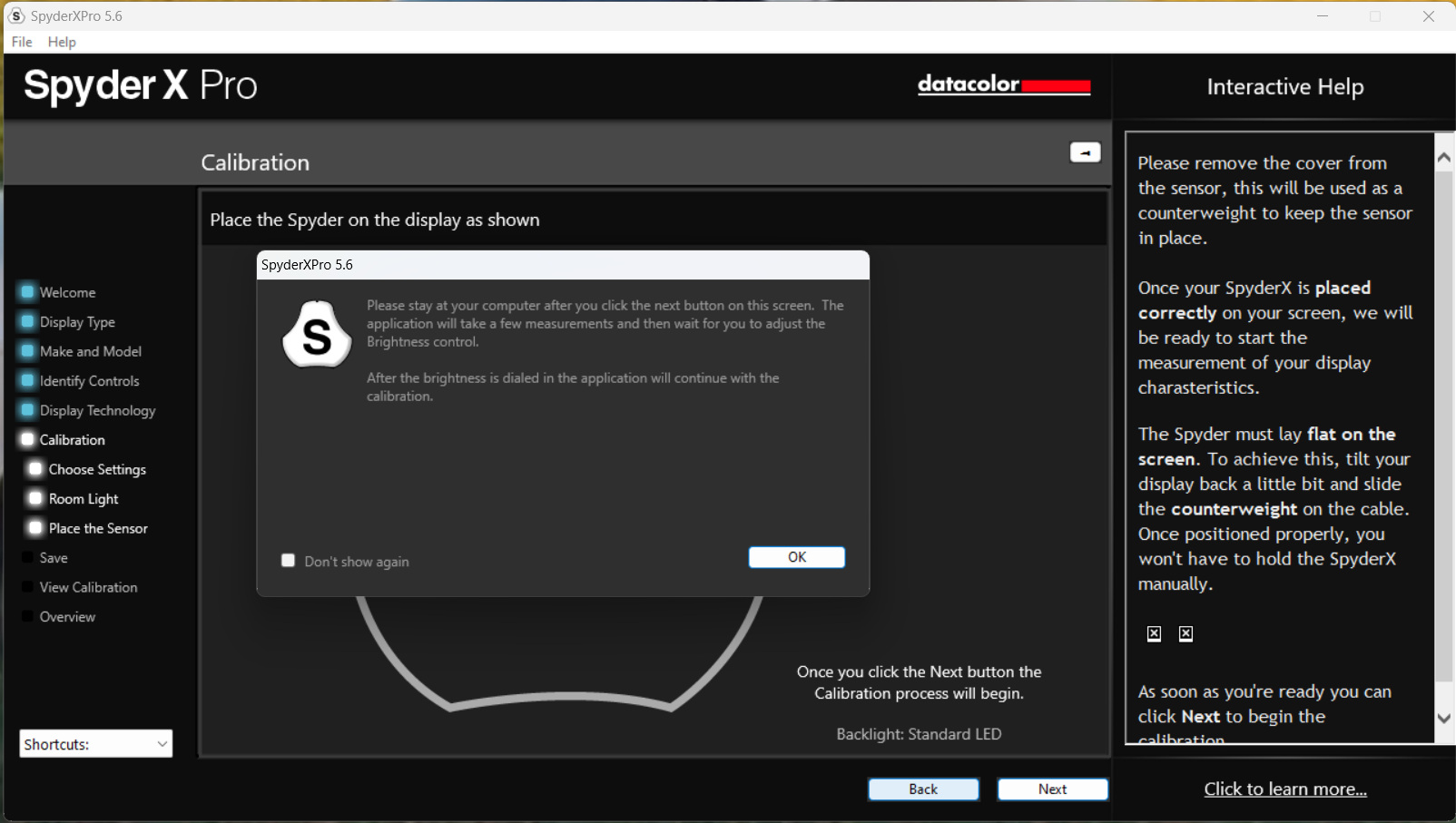This screenshot has width=1456, height=823.
Task: Click the help panel scroll up arrow
Action: (x=1444, y=157)
